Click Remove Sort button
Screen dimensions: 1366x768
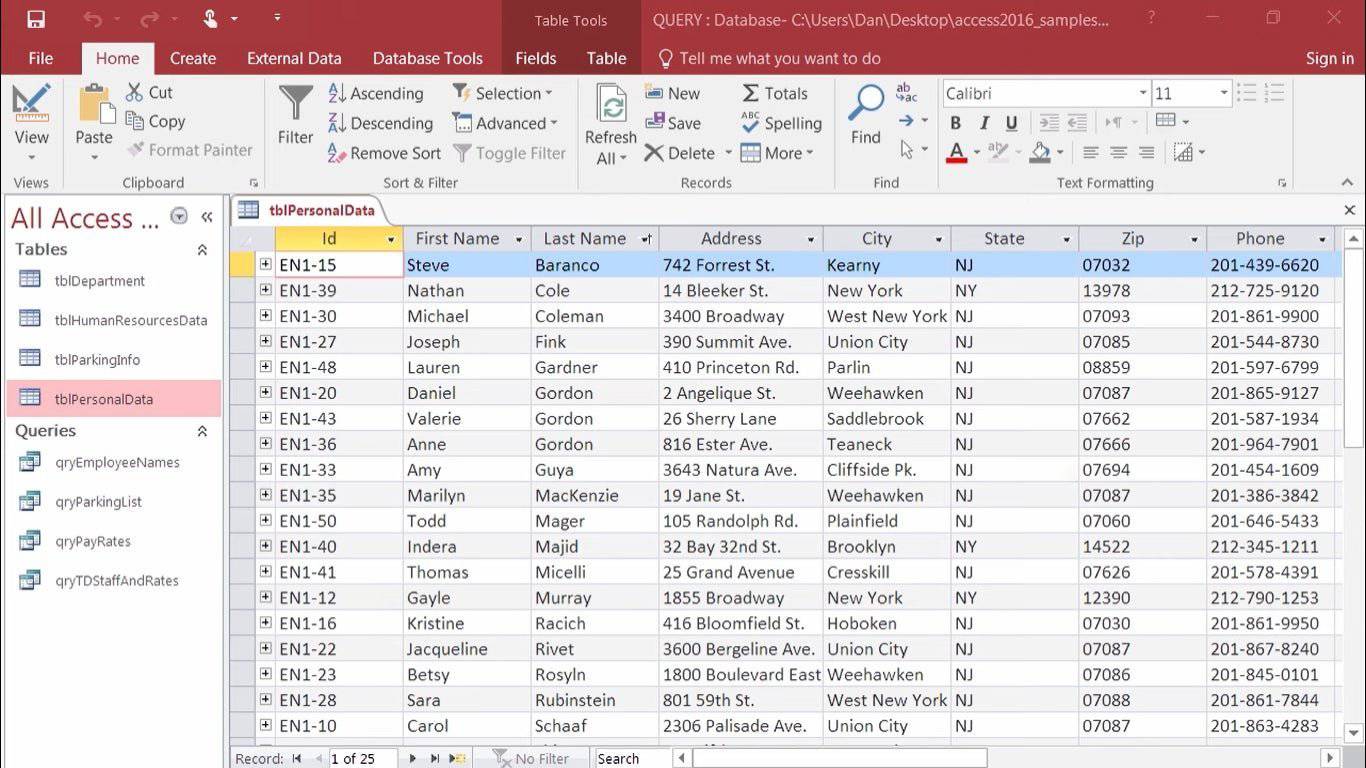[384, 153]
